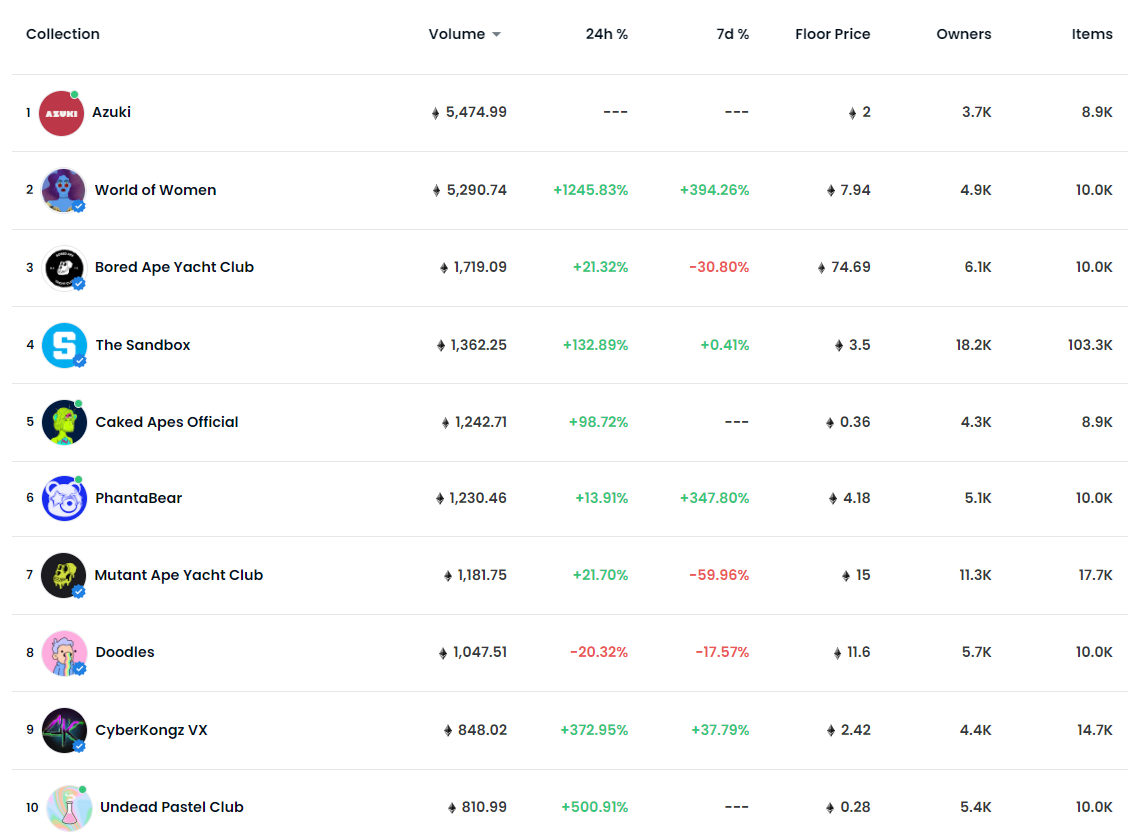Viewport: 1147px width, 834px height.
Task: Sort by the Items column header
Action: pos(1091,34)
